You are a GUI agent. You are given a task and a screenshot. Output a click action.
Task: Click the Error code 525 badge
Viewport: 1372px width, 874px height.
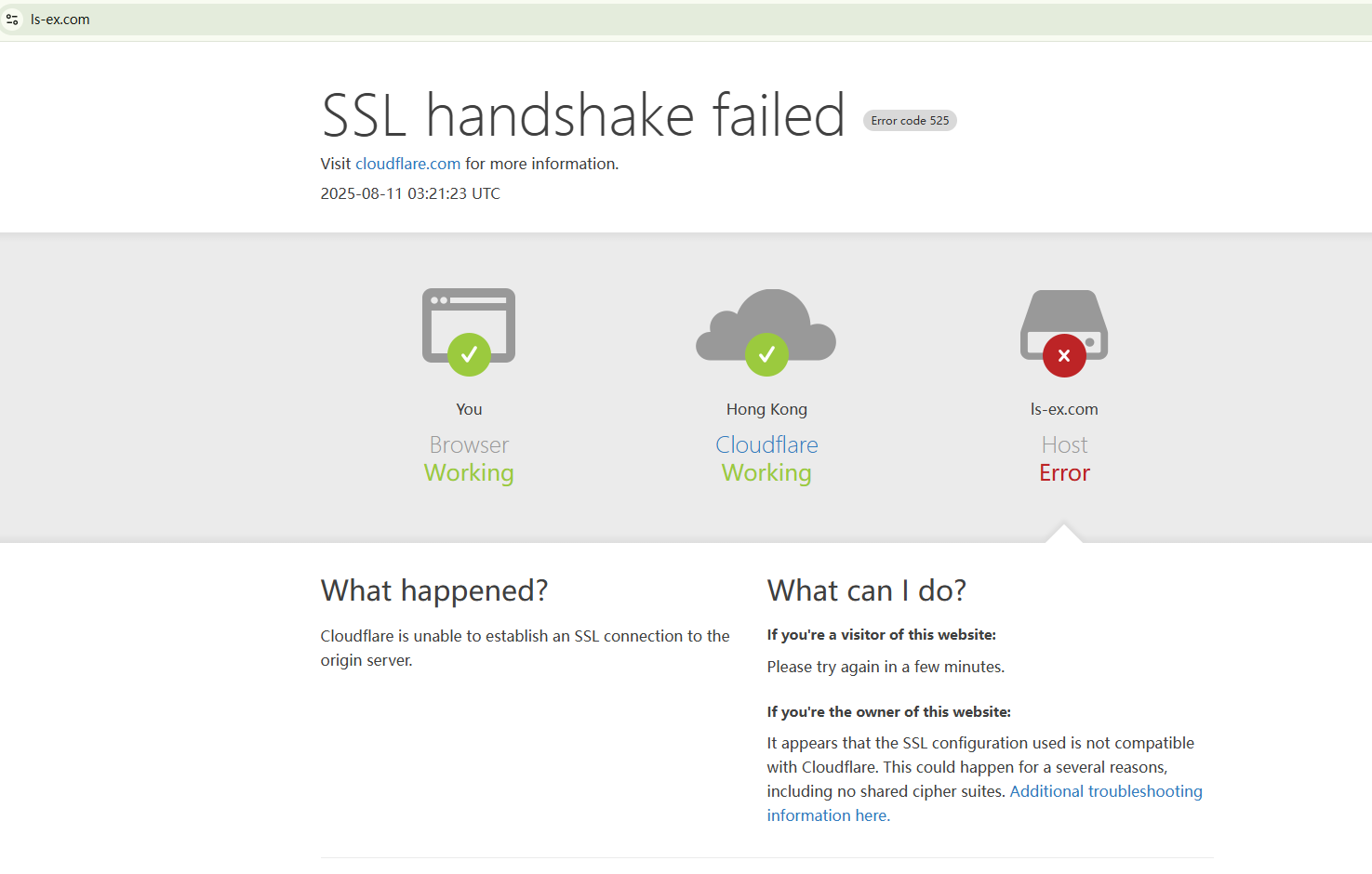click(x=910, y=121)
